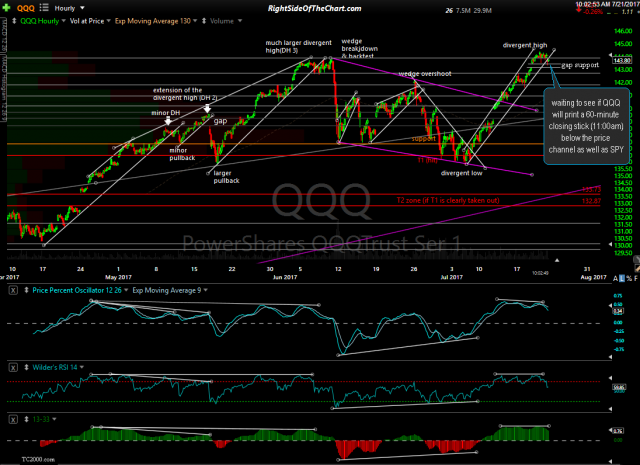Click resize arrows of 13-33 pane
640x465 pixels.
pyautogui.click(x=26, y=419)
